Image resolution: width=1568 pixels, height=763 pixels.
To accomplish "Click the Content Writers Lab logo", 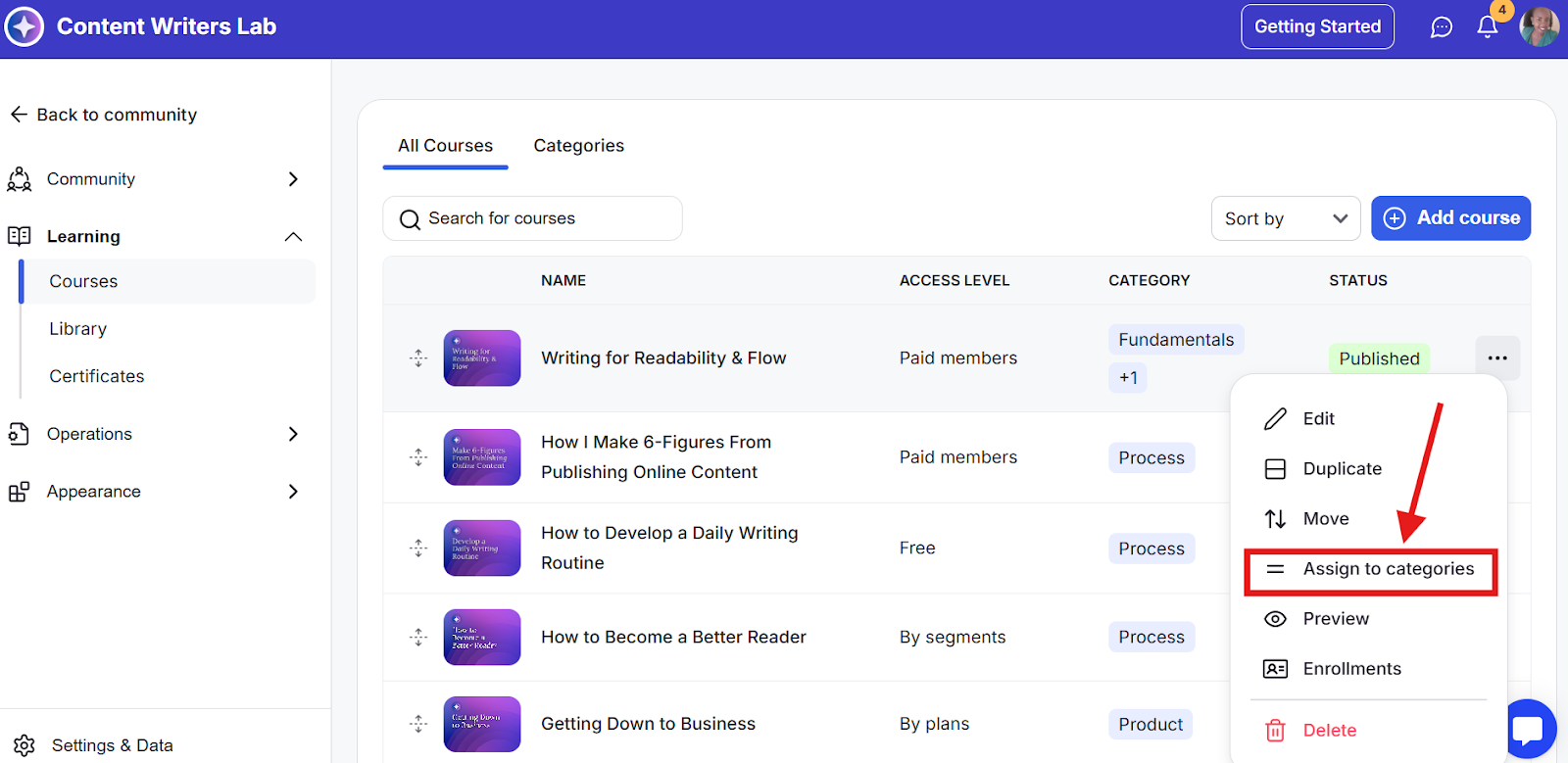I will pos(24,26).
